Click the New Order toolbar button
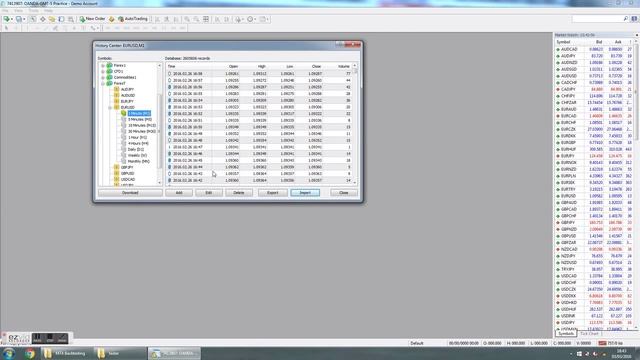This screenshot has width=640, height=360. [92, 19]
